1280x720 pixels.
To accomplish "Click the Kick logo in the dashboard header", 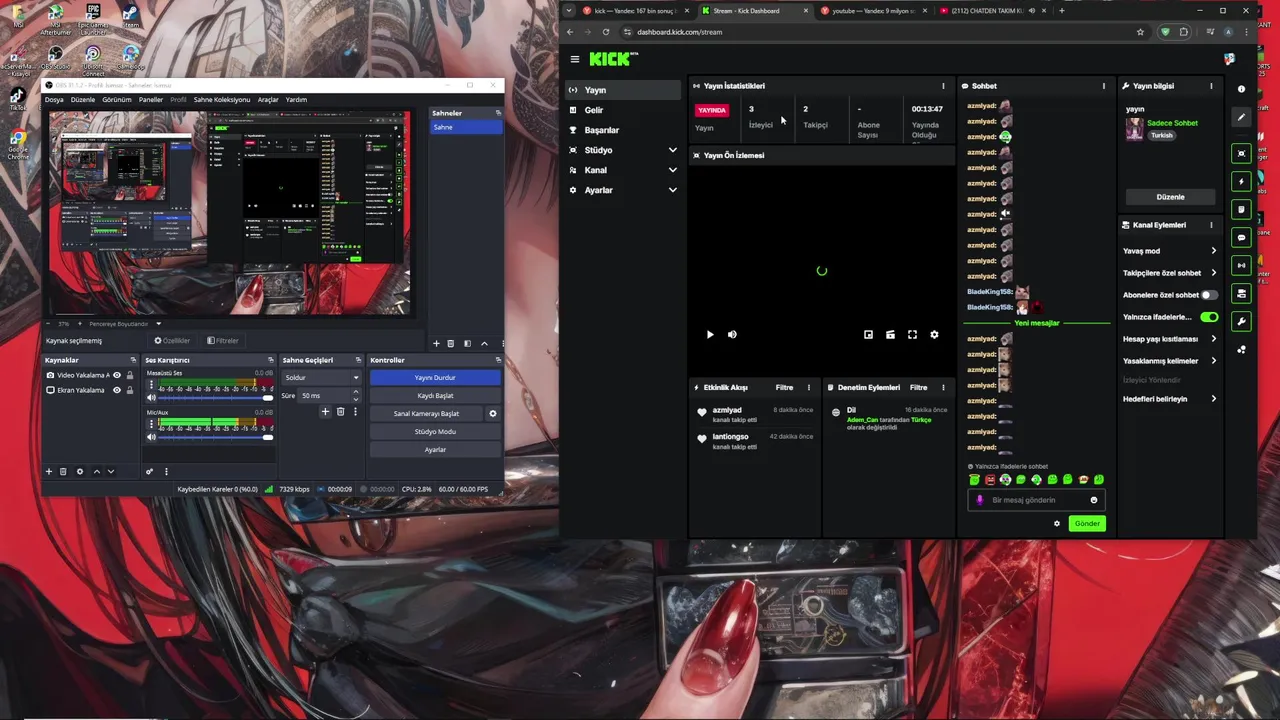I will point(612,59).
